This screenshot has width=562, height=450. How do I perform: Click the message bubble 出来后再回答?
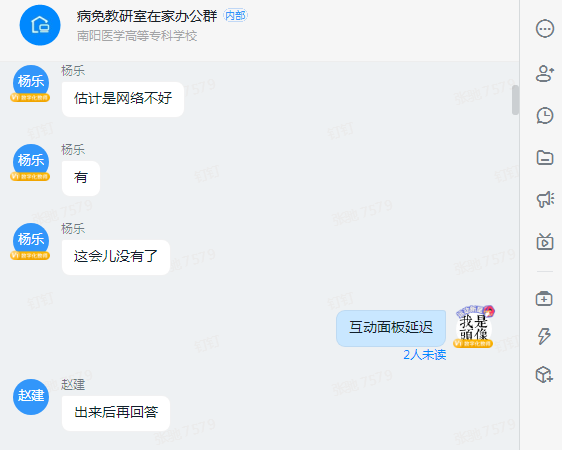116,413
